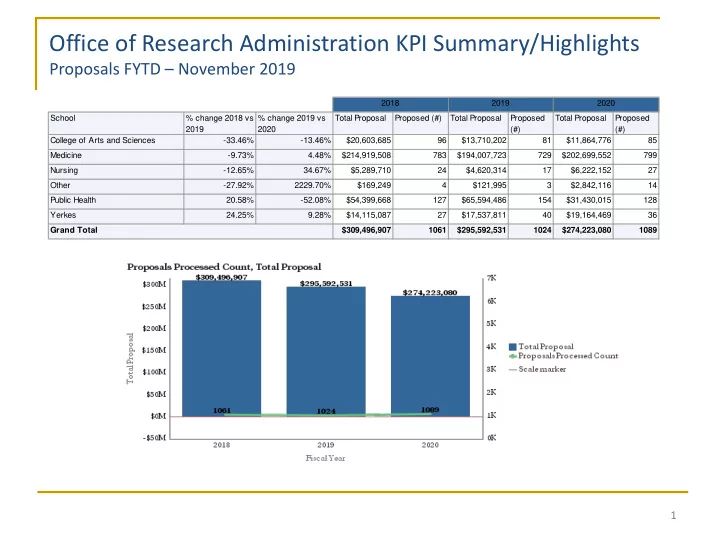Click the -9.73% cell in Medicine row

pos(219,156)
